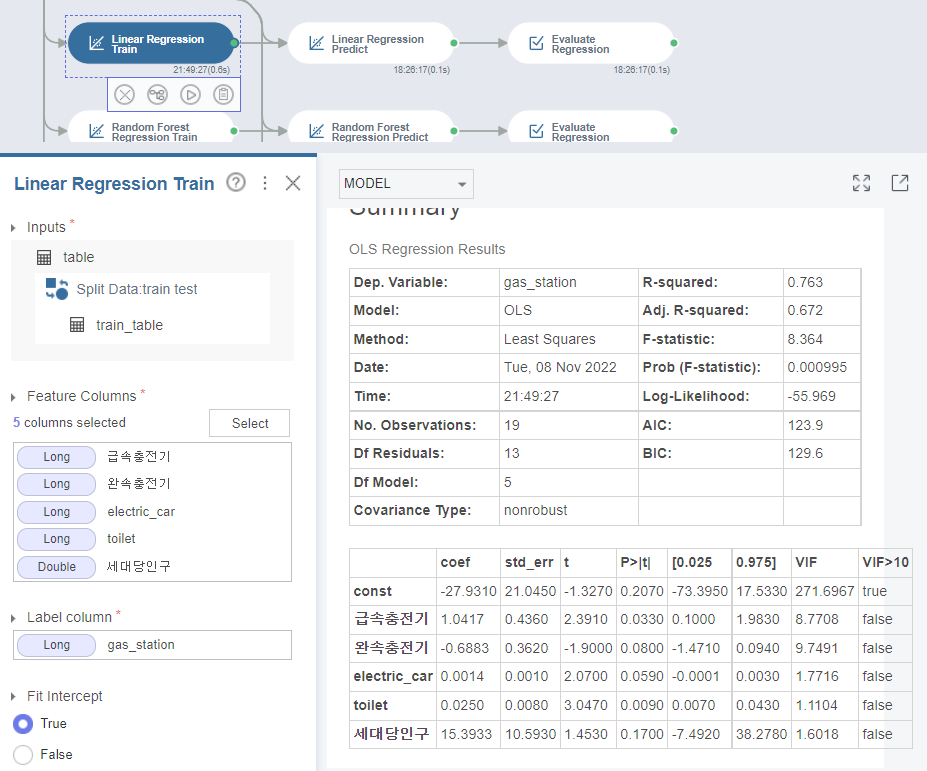Select the Random Forest Regression Train node
This screenshot has width=927, height=771.
[151, 129]
